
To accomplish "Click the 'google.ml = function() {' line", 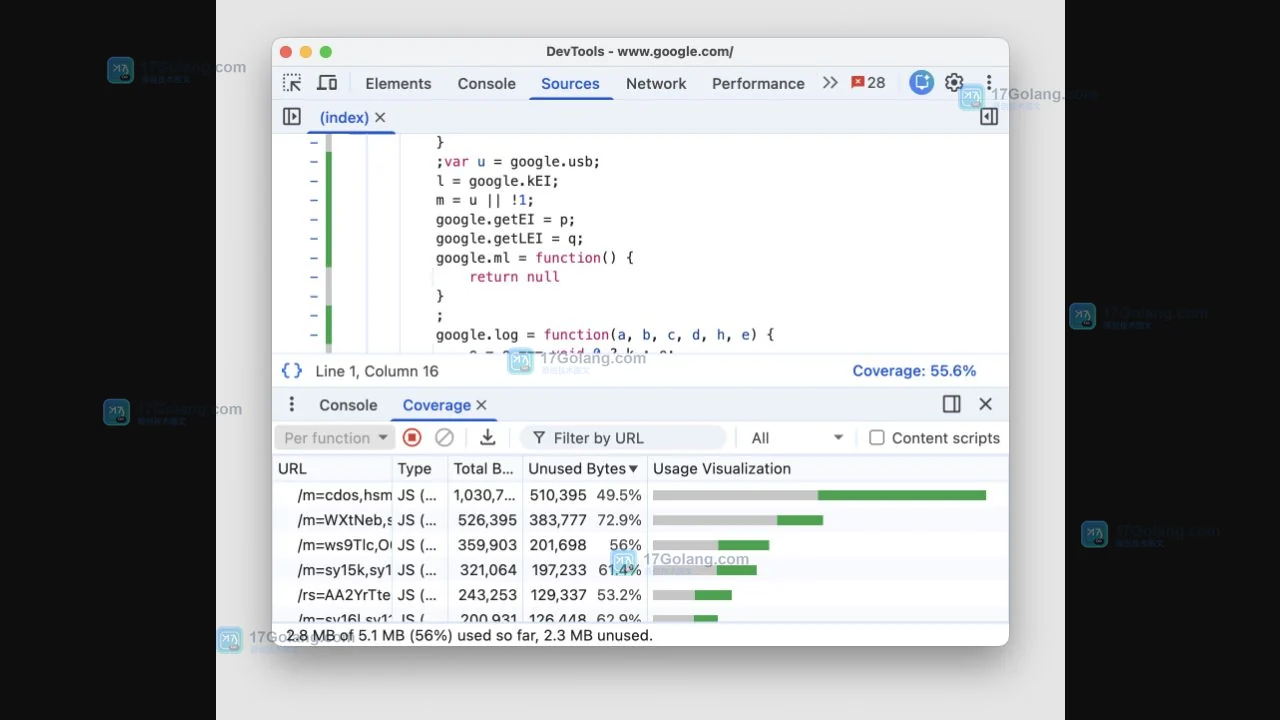I will click(535, 258).
